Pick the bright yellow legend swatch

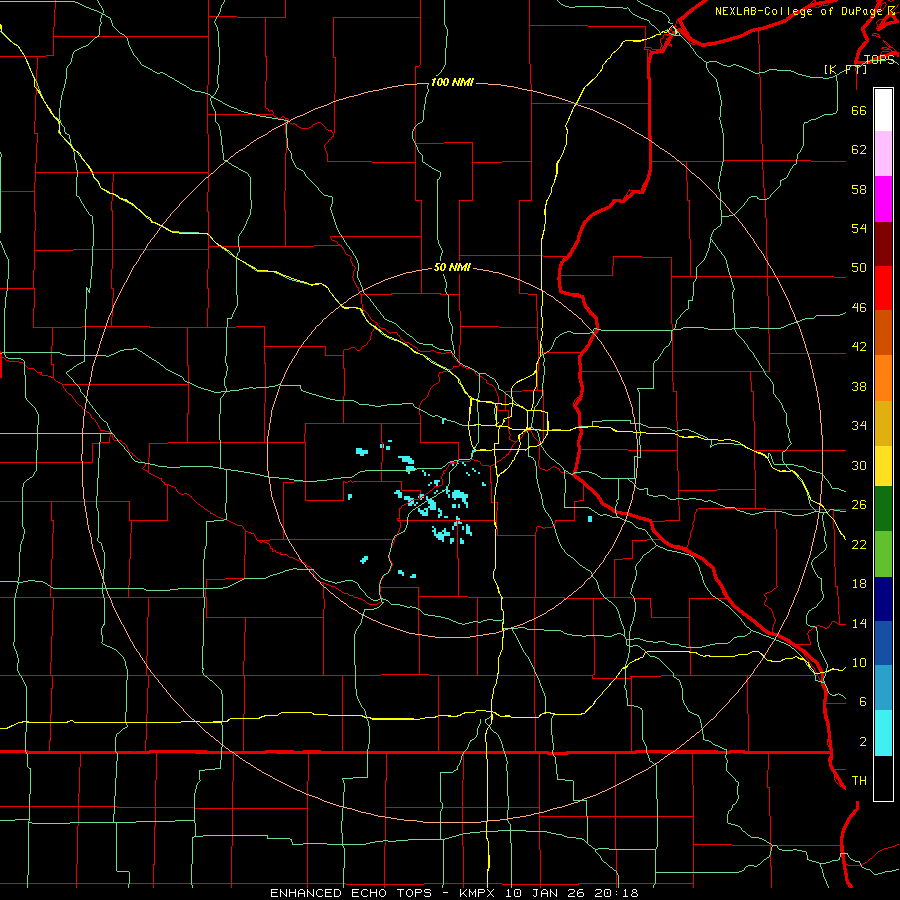coord(883,466)
